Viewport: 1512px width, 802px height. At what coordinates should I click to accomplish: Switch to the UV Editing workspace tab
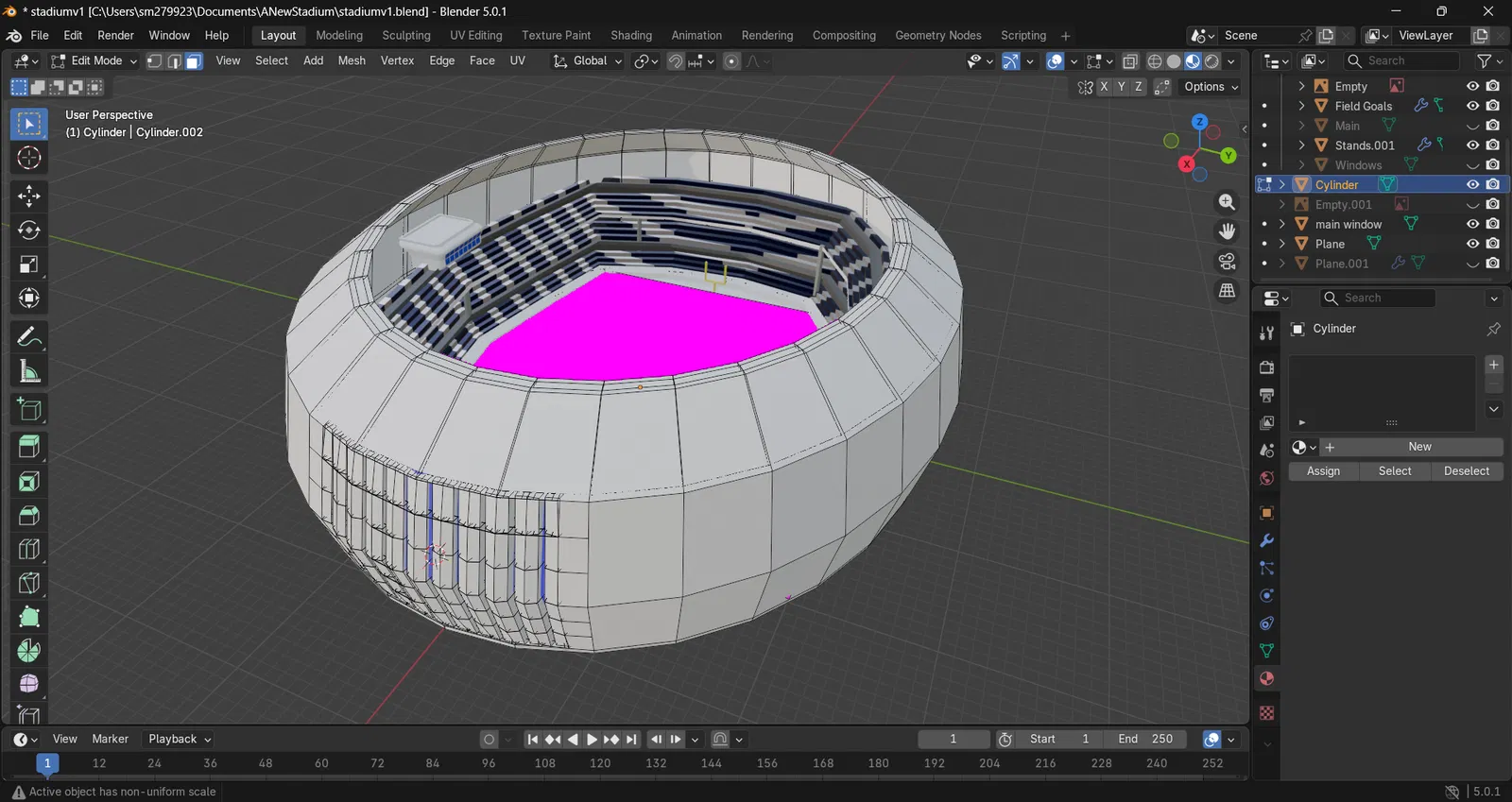tap(476, 36)
